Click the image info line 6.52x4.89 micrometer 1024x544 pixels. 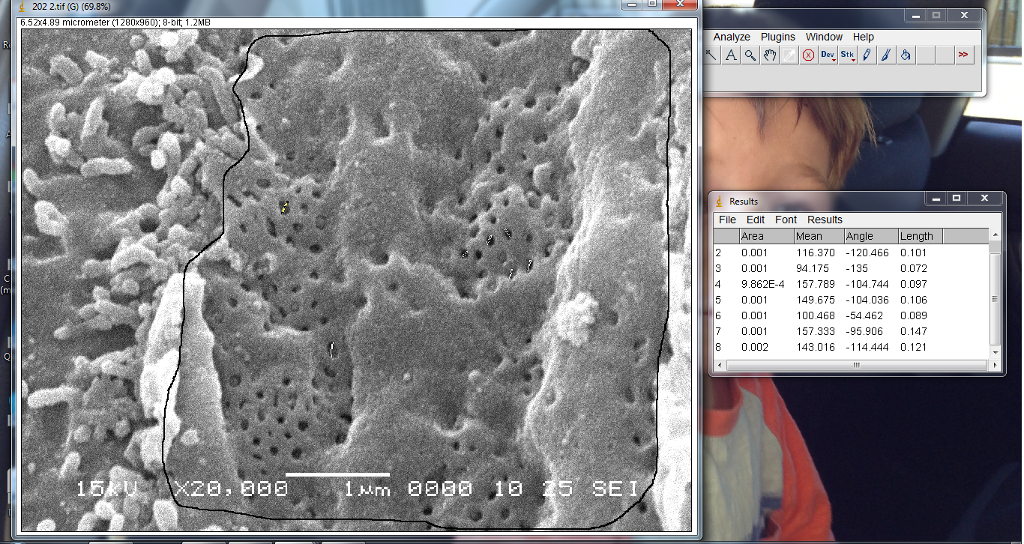click(116, 22)
